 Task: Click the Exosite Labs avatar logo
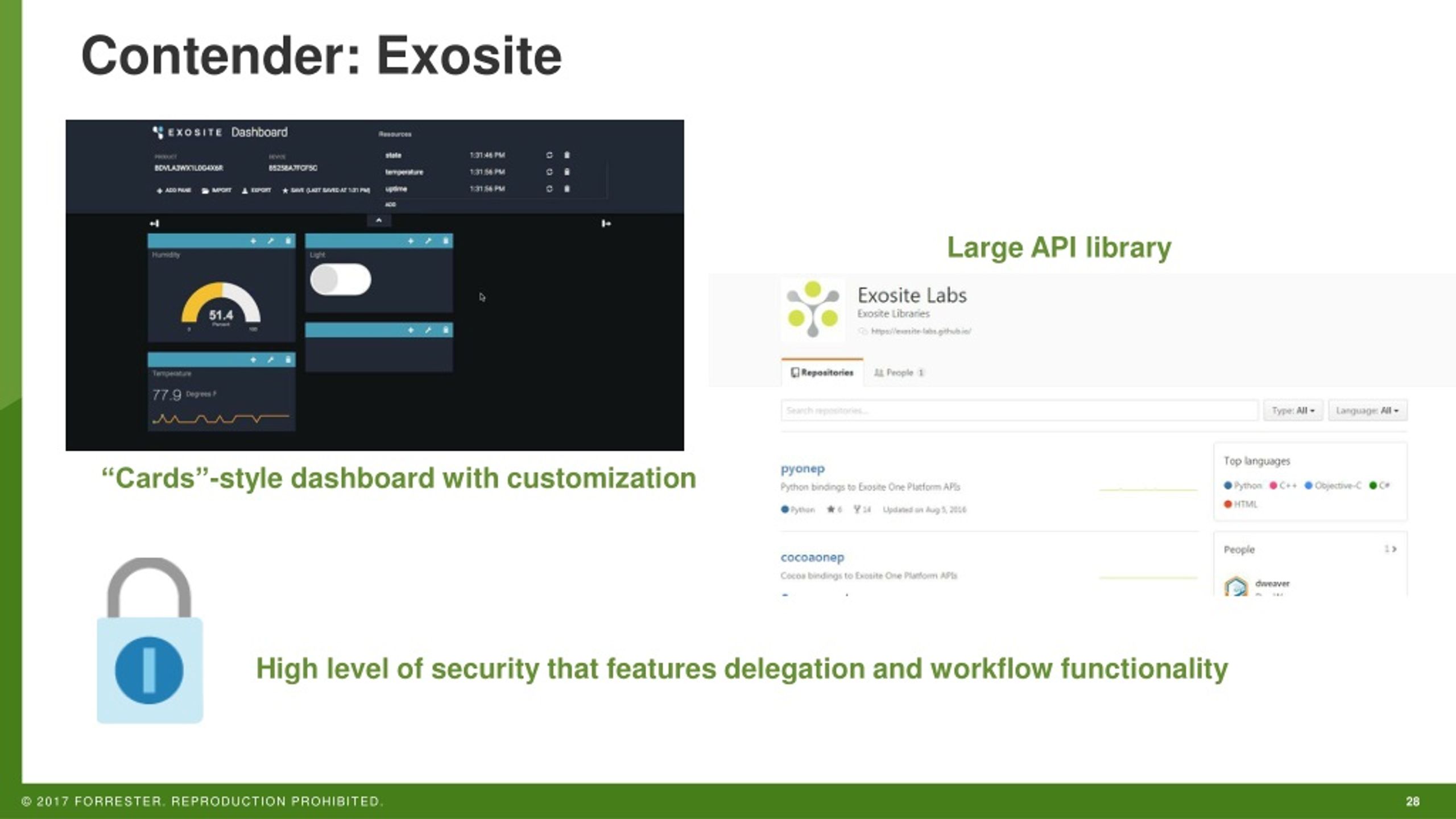tap(813, 309)
